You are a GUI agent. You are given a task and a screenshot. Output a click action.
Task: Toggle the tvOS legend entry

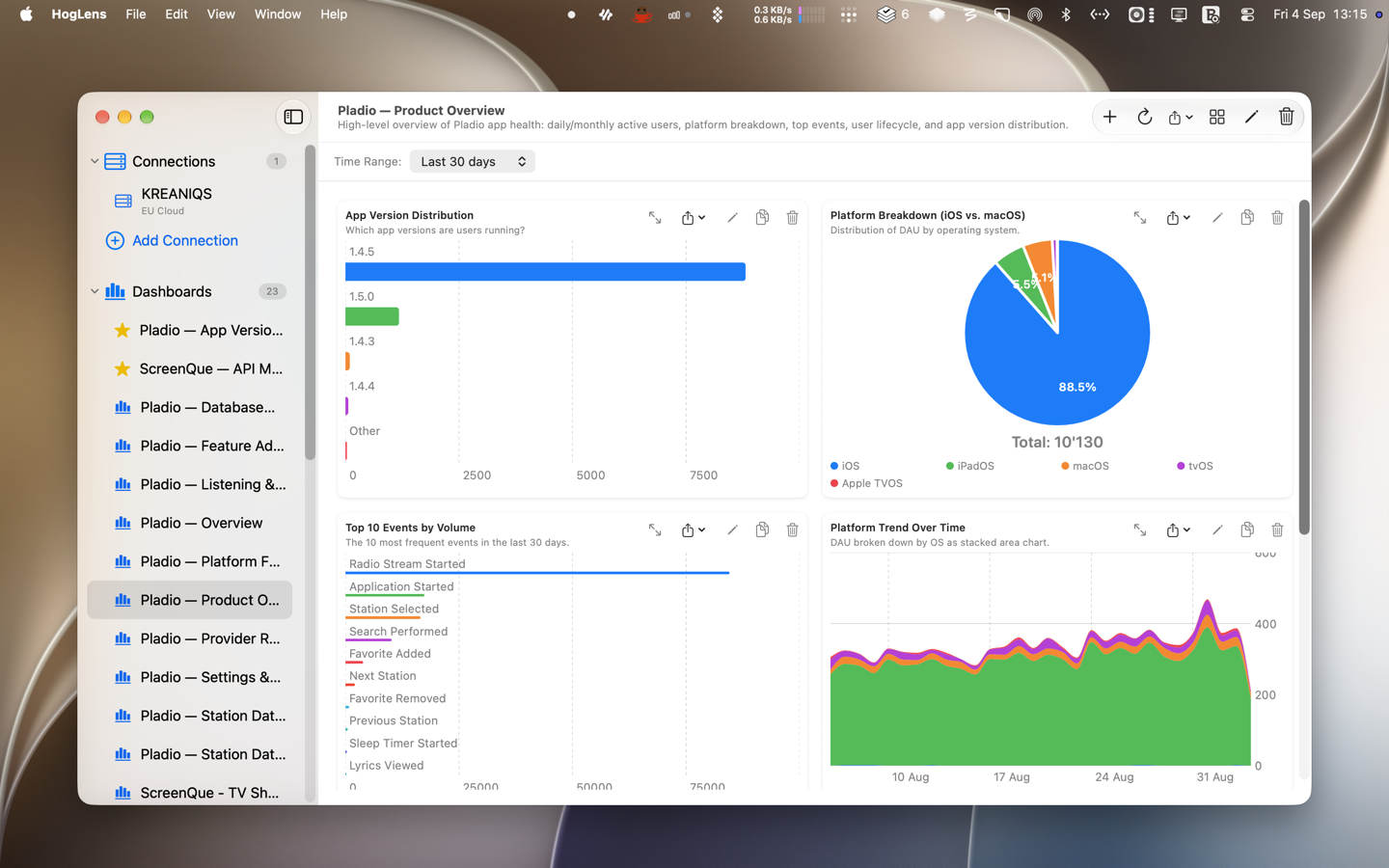1195,466
